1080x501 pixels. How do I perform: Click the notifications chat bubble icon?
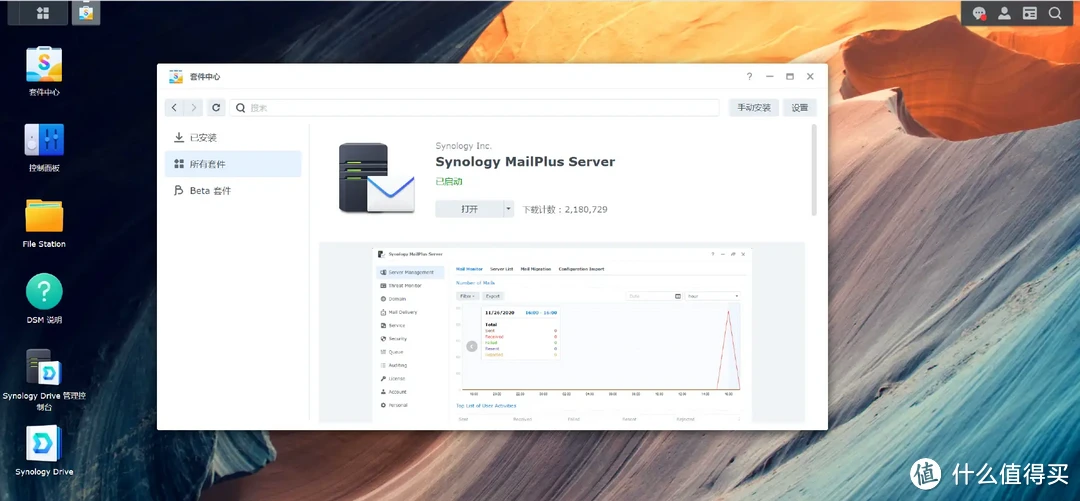click(980, 13)
